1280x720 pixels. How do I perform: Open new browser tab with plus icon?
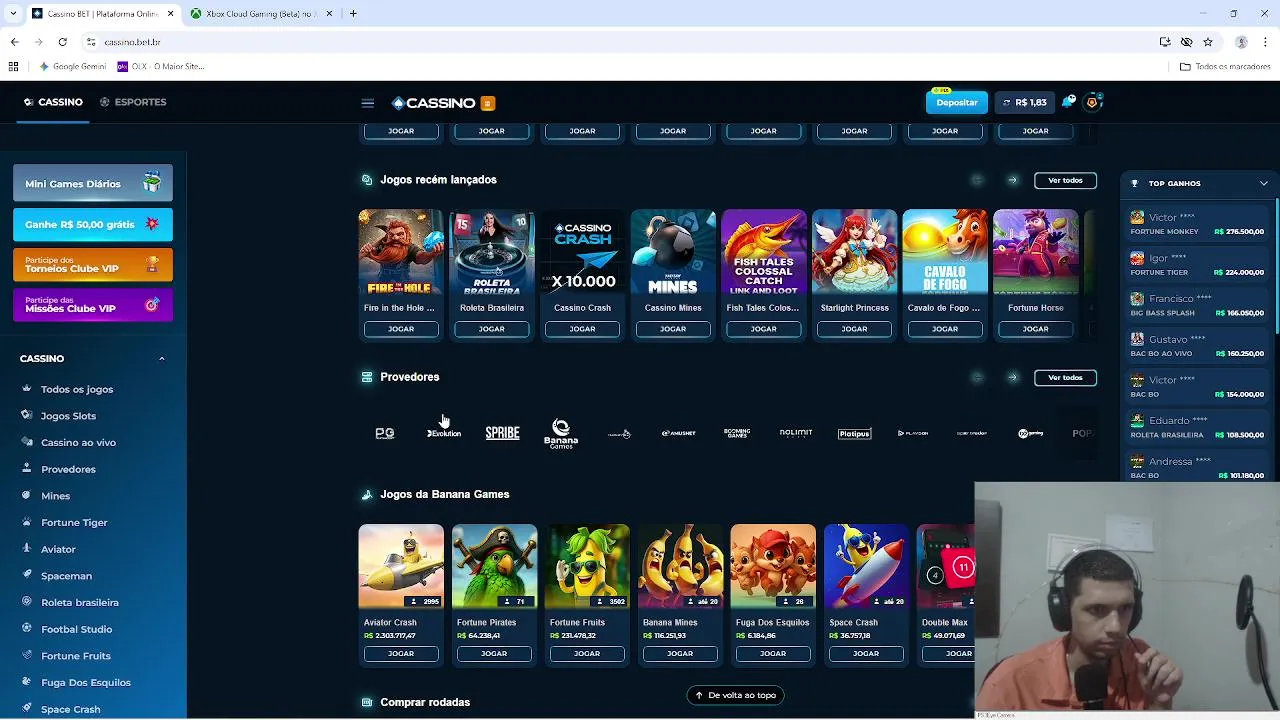[x=353, y=14]
